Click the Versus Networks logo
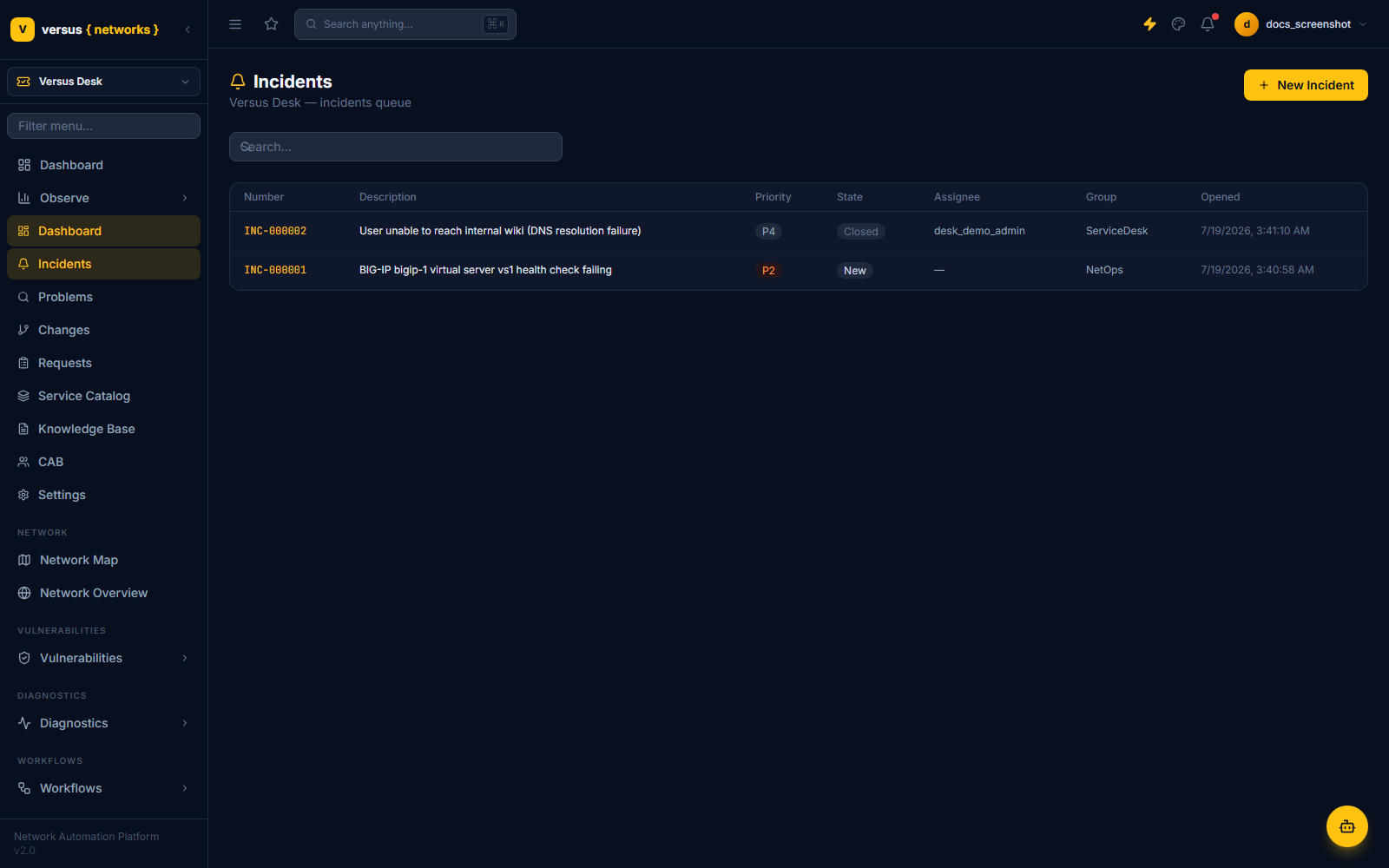This screenshot has width=1389, height=868. [85, 30]
